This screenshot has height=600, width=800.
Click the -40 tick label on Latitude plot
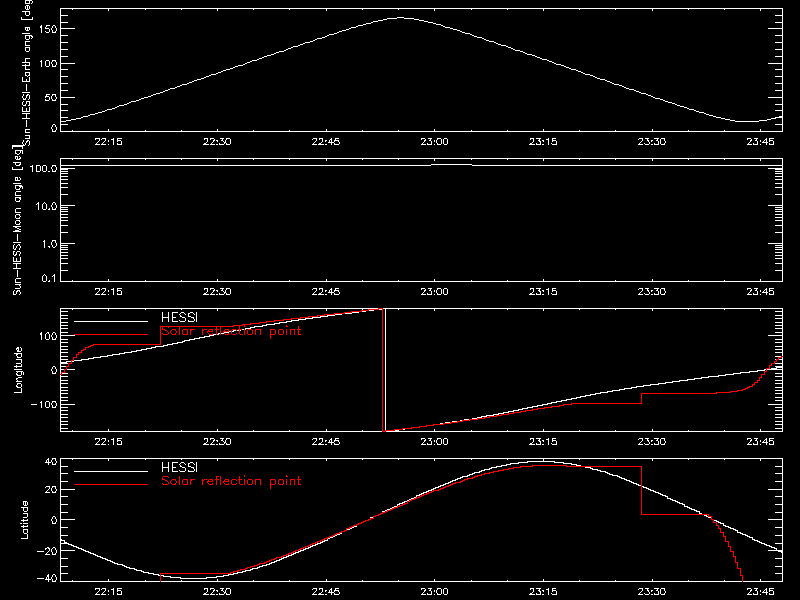click(x=47, y=578)
